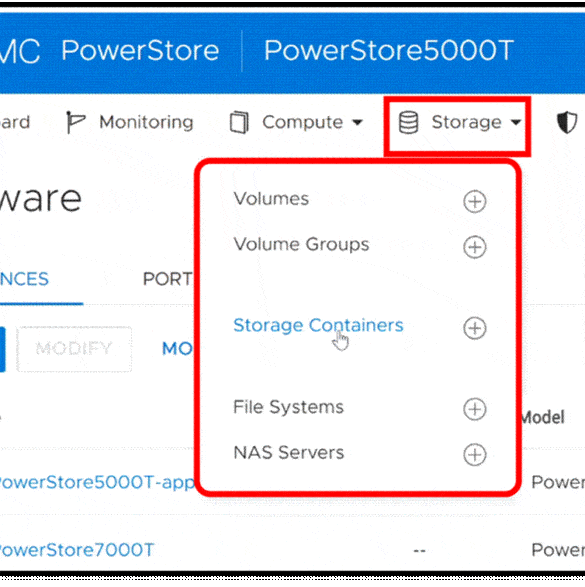The image size is (585, 587).
Task: Select Storage Containers menu entry
Action: click(x=318, y=325)
